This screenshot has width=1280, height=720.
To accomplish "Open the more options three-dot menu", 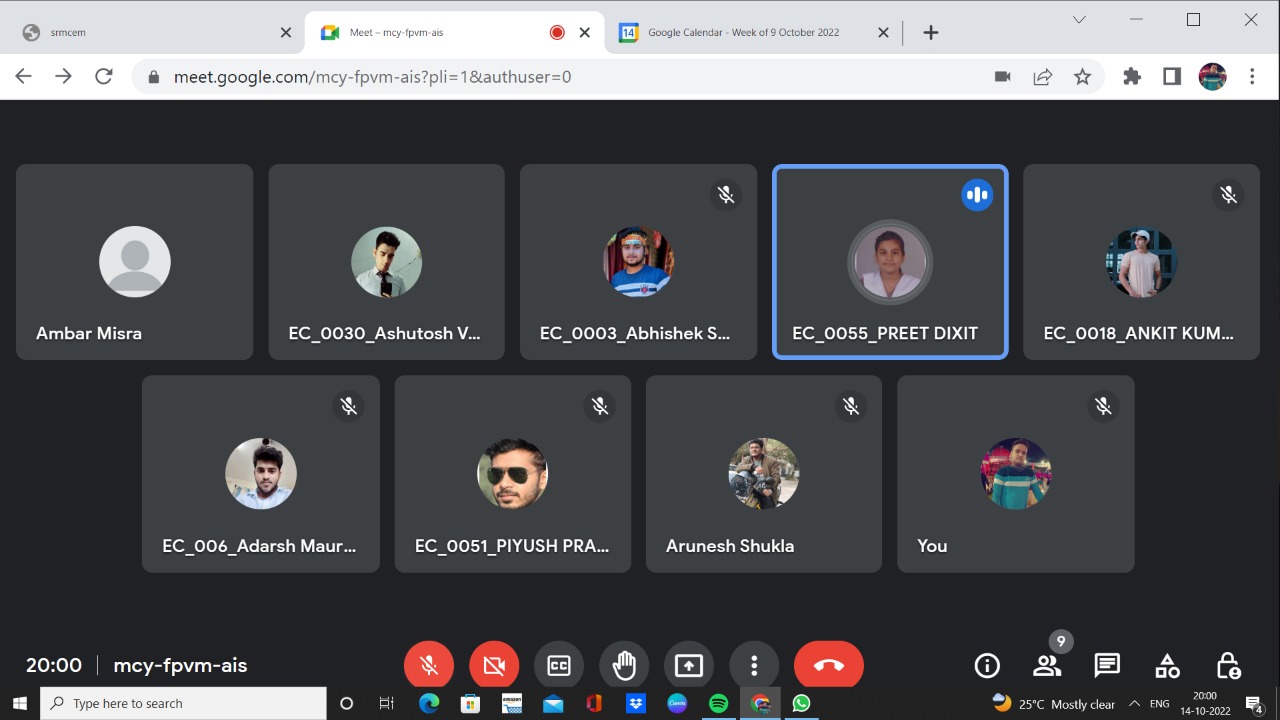I will coord(754,666).
